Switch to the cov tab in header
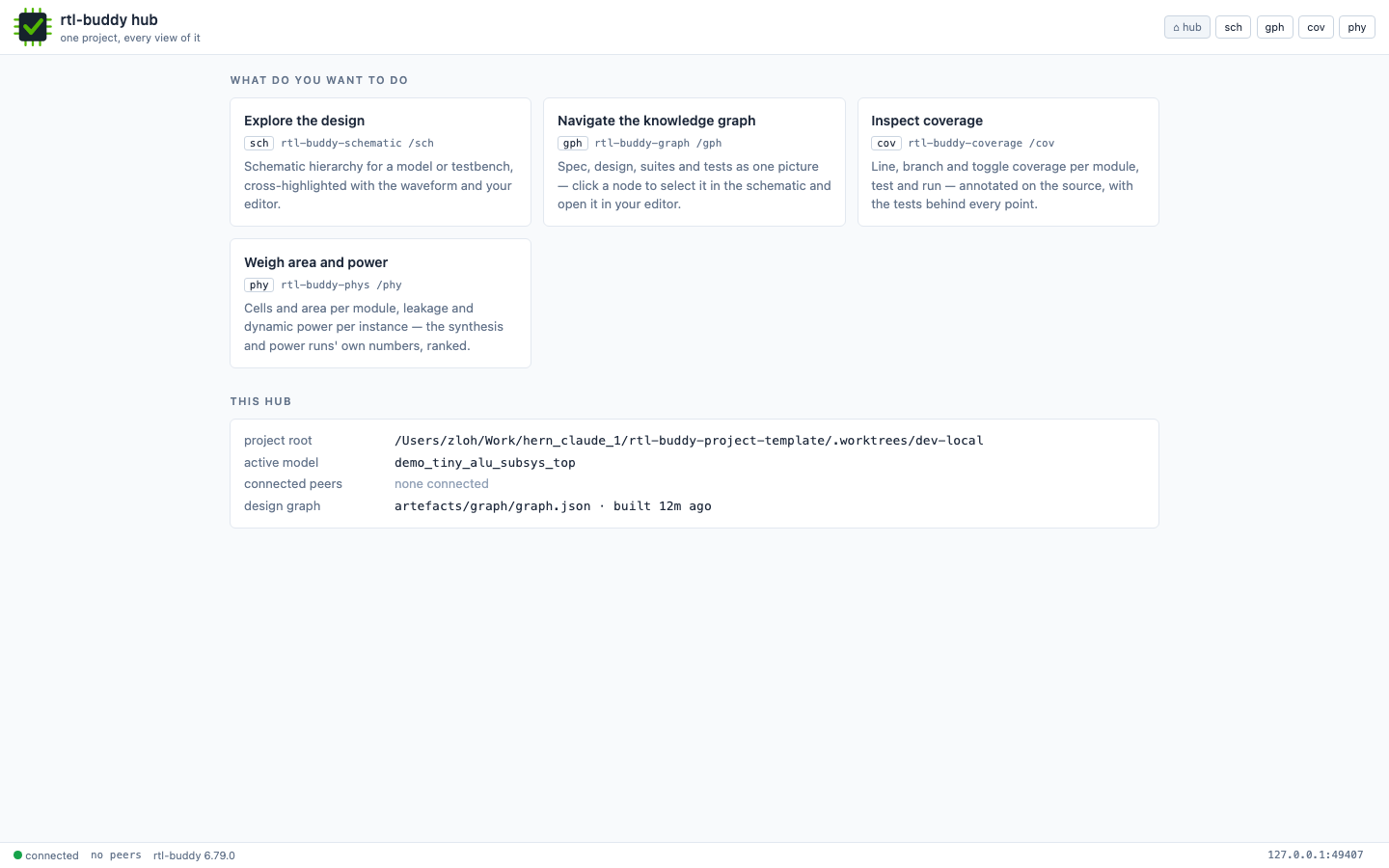The image size is (1389, 868). point(1316,27)
